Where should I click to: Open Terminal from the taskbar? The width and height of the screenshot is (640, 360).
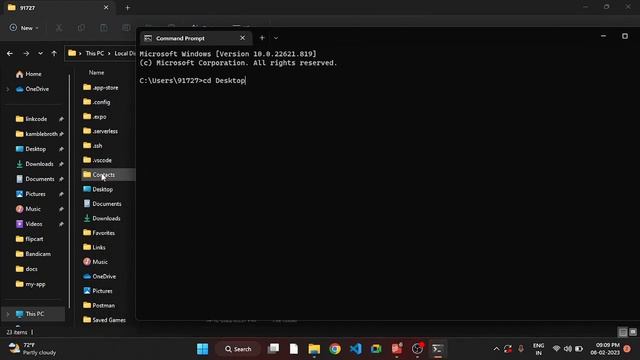(x=438, y=349)
